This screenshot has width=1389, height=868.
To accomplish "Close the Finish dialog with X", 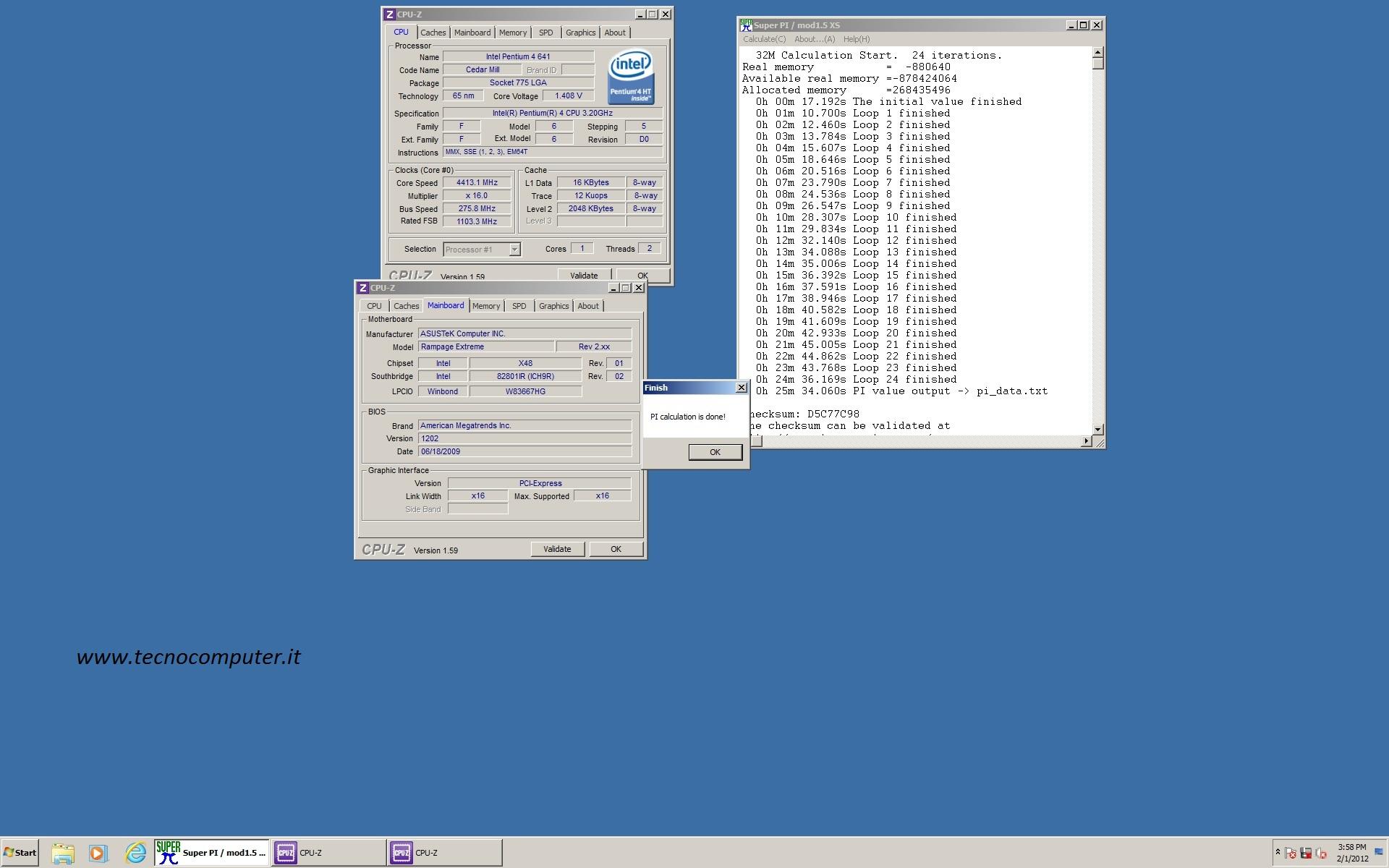I will pos(741,388).
